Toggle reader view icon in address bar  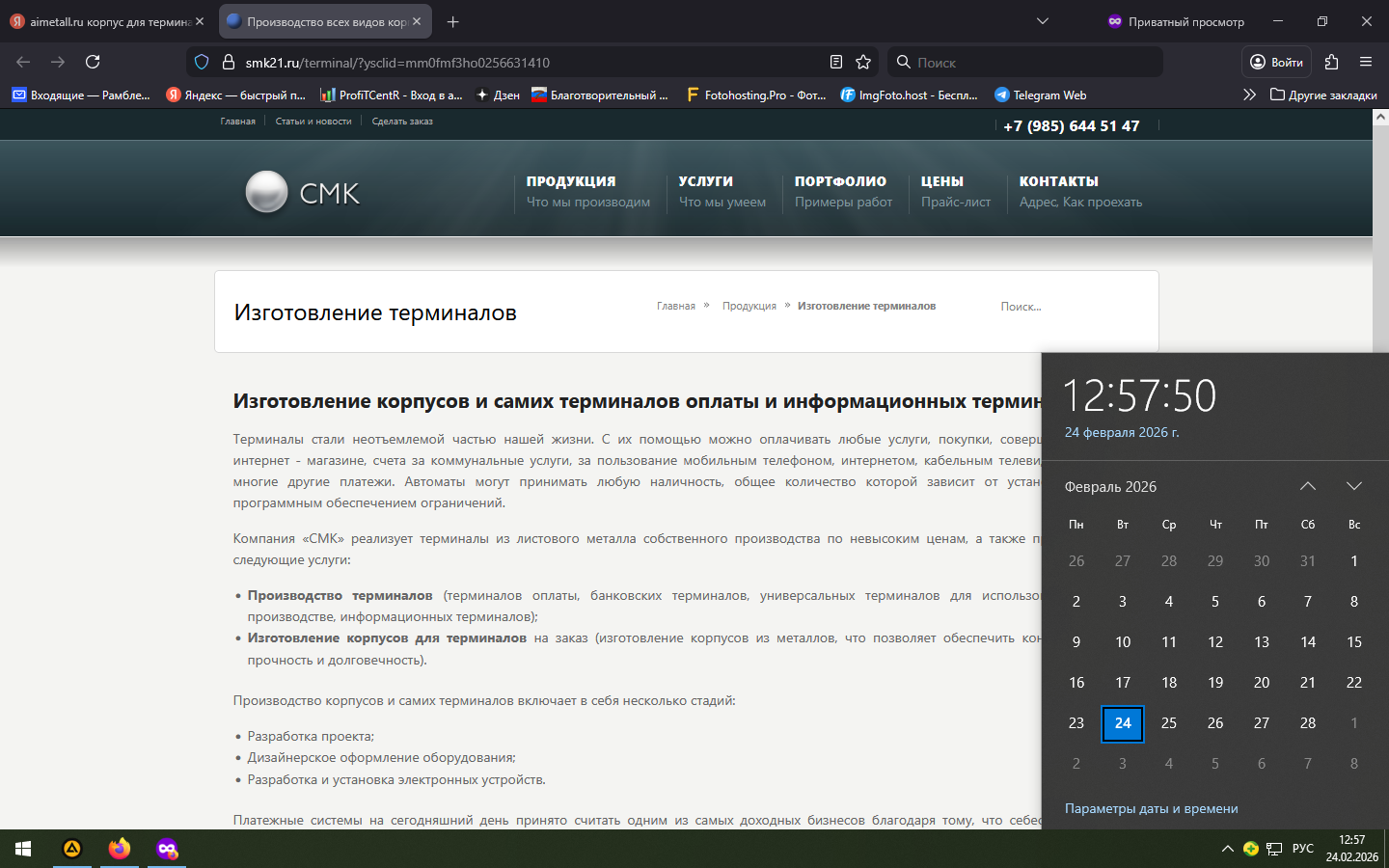click(836, 62)
